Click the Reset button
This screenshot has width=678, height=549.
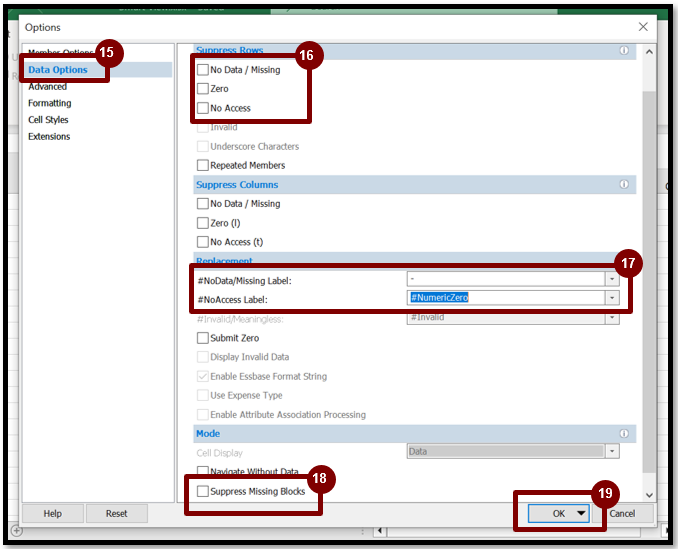tap(117, 514)
